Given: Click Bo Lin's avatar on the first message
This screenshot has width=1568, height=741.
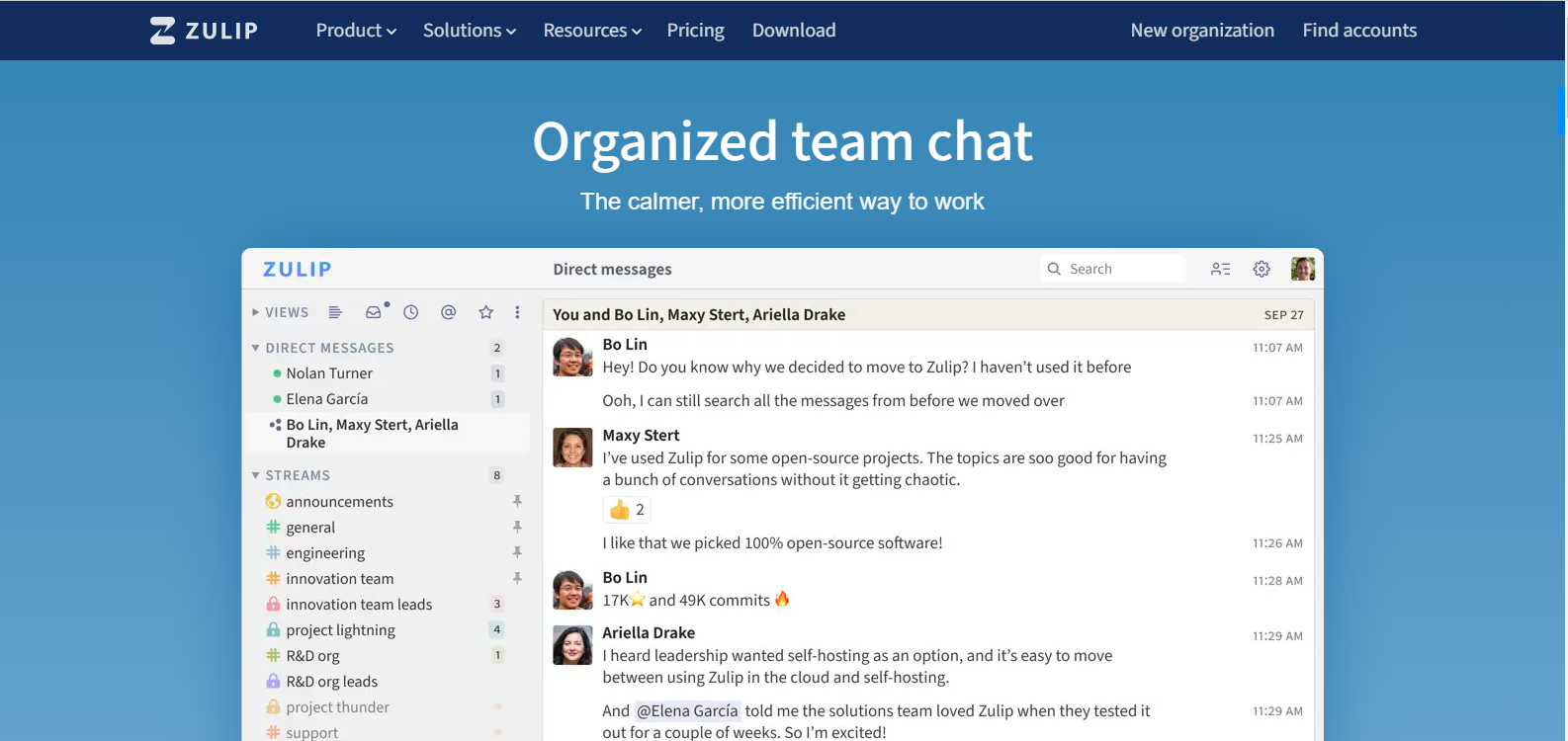Looking at the screenshot, I should [572, 357].
